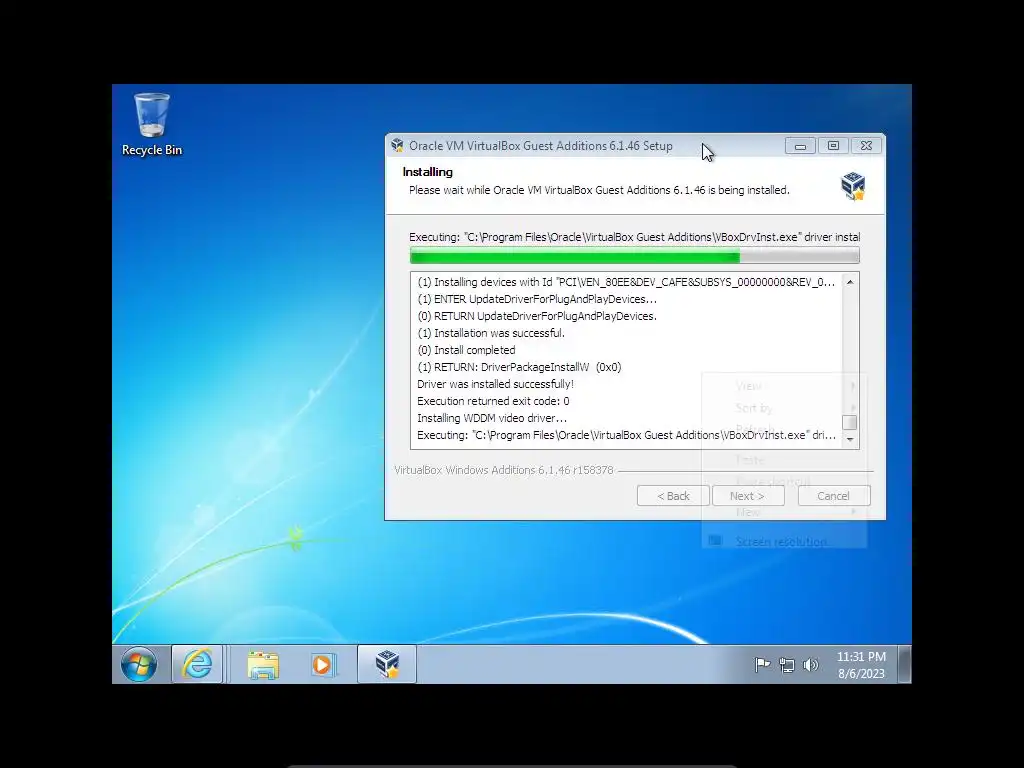Select 'Execution returned exit code: 0' line
This screenshot has width=1024, height=768.
pos(493,401)
